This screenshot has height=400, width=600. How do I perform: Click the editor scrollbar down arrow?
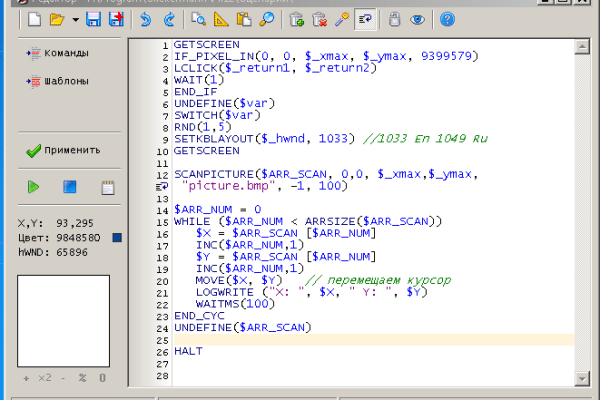coord(582,379)
